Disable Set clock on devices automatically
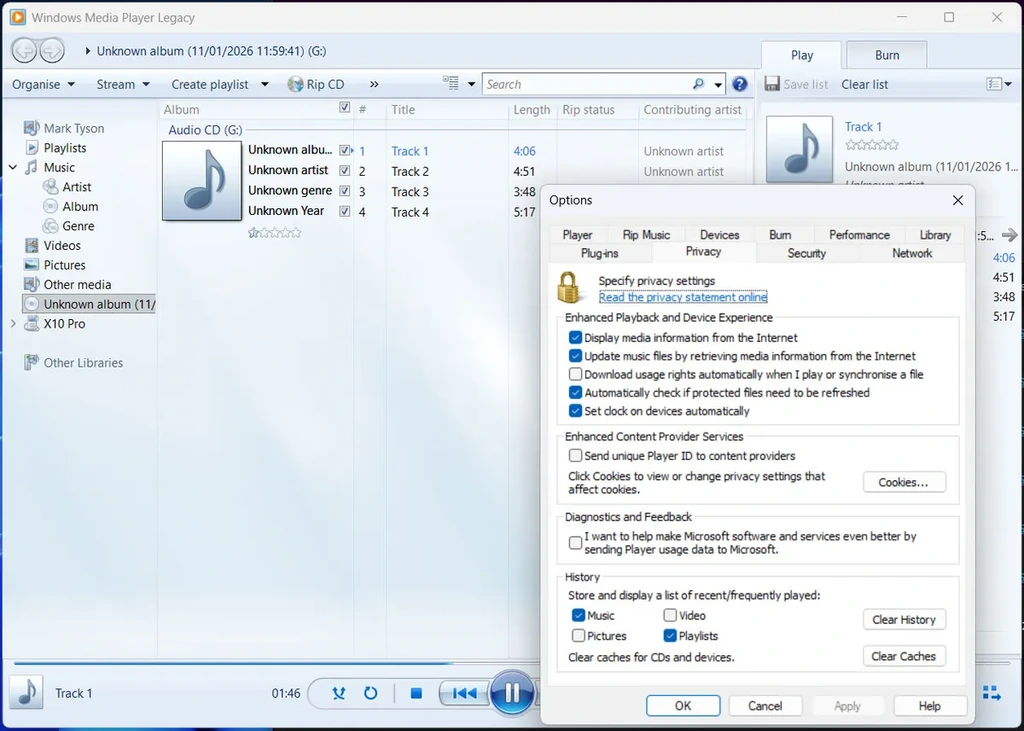The image size is (1024, 731). [x=575, y=409]
